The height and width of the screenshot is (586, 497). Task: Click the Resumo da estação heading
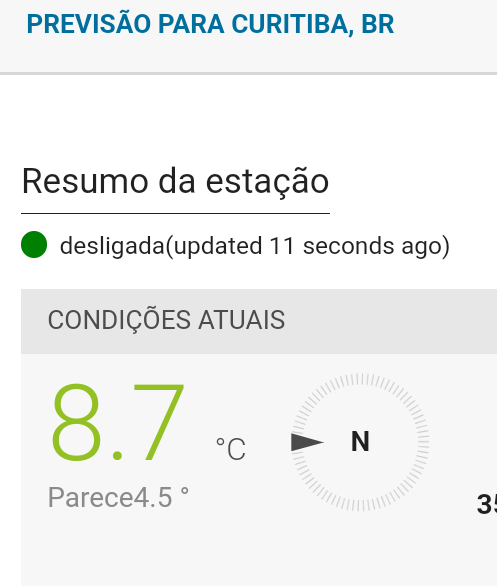175,182
